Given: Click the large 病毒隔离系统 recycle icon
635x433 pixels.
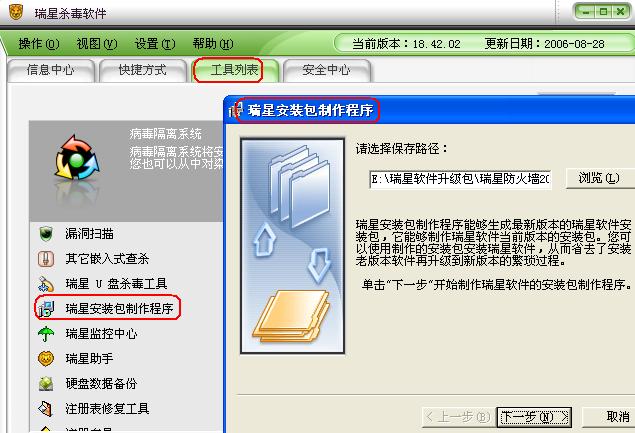Looking at the screenshot, I should pos(77,158).
